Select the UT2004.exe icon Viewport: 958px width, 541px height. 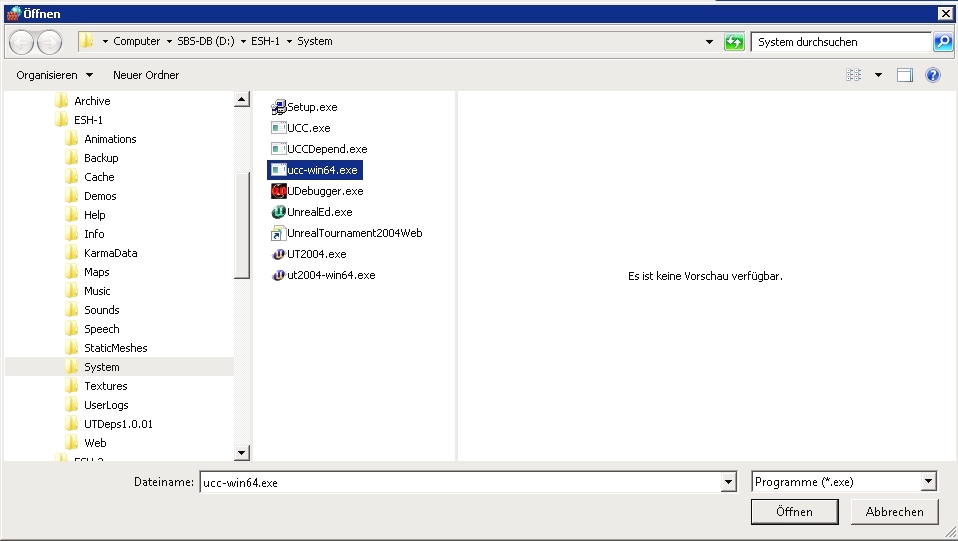279,254
